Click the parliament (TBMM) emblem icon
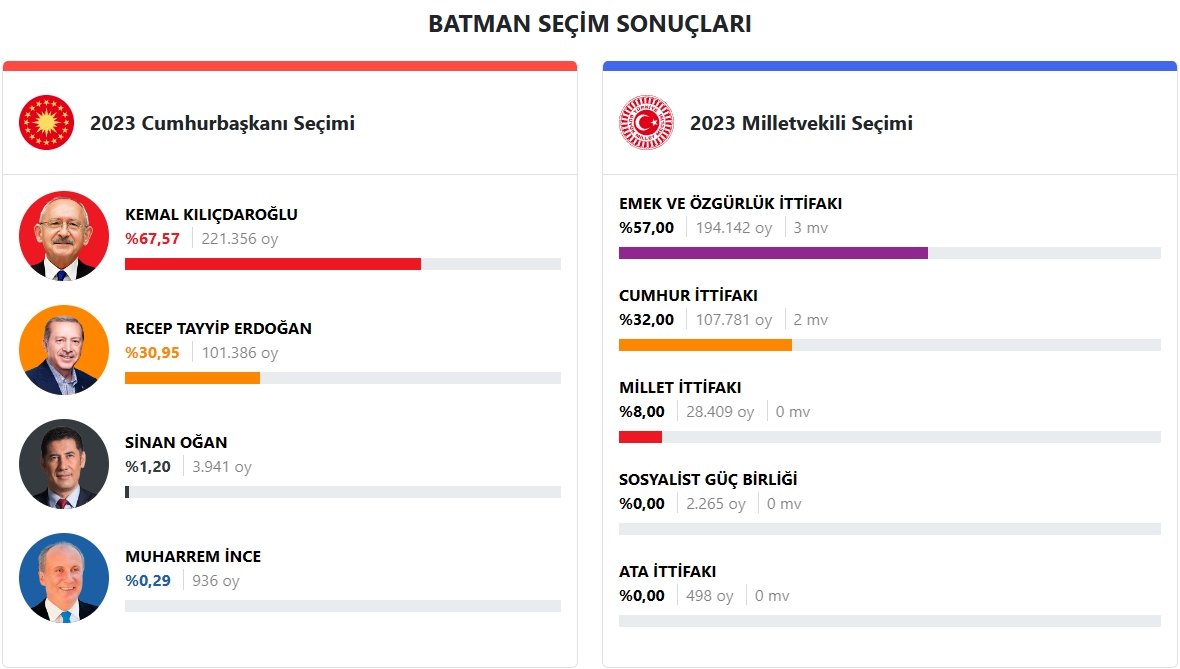This screenshot has height=669, width=1180. (646, 123)
